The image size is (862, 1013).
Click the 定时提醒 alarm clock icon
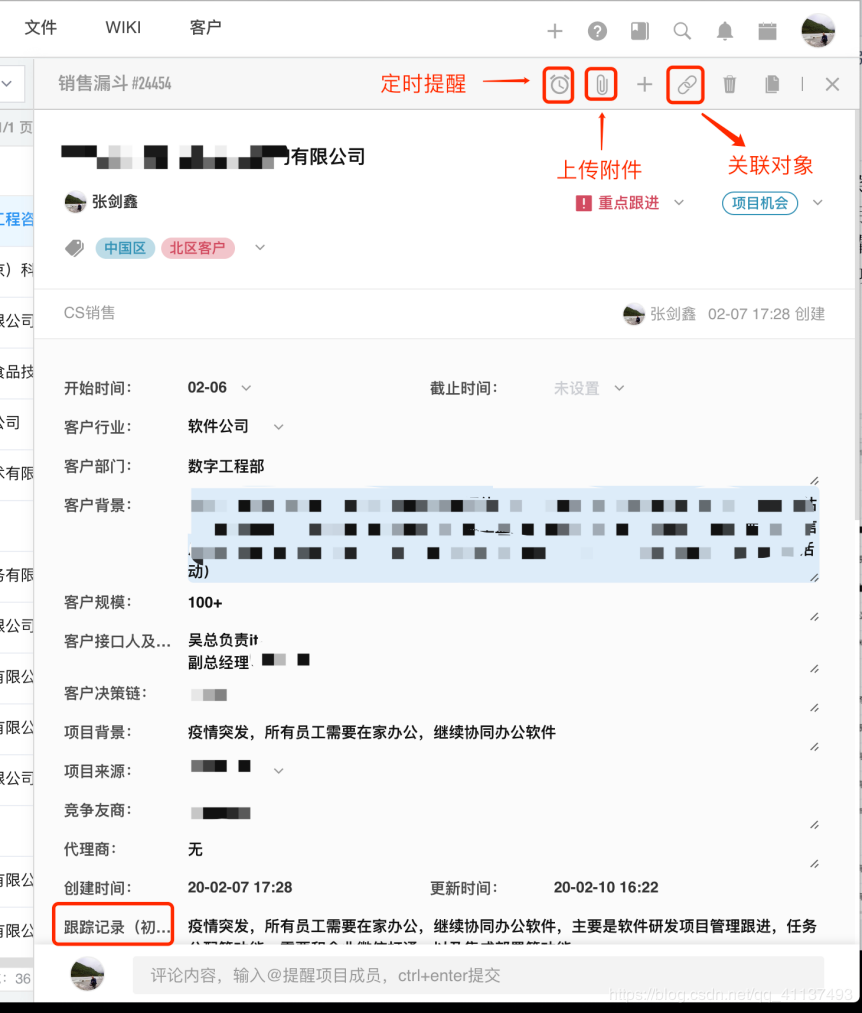point(558,85)
